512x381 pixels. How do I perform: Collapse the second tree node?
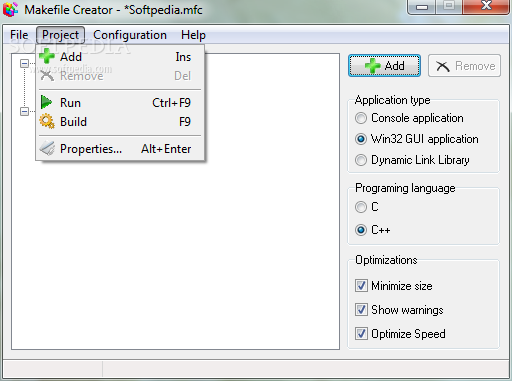coord(24,111)
